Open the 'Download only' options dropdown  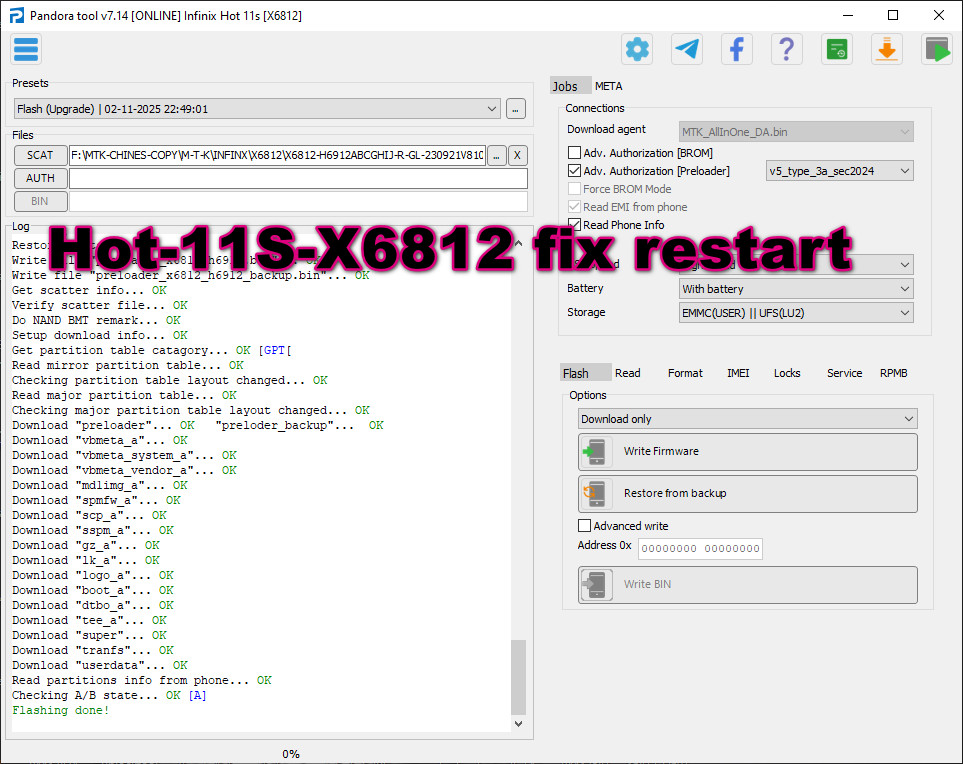(x=747, y=419)
